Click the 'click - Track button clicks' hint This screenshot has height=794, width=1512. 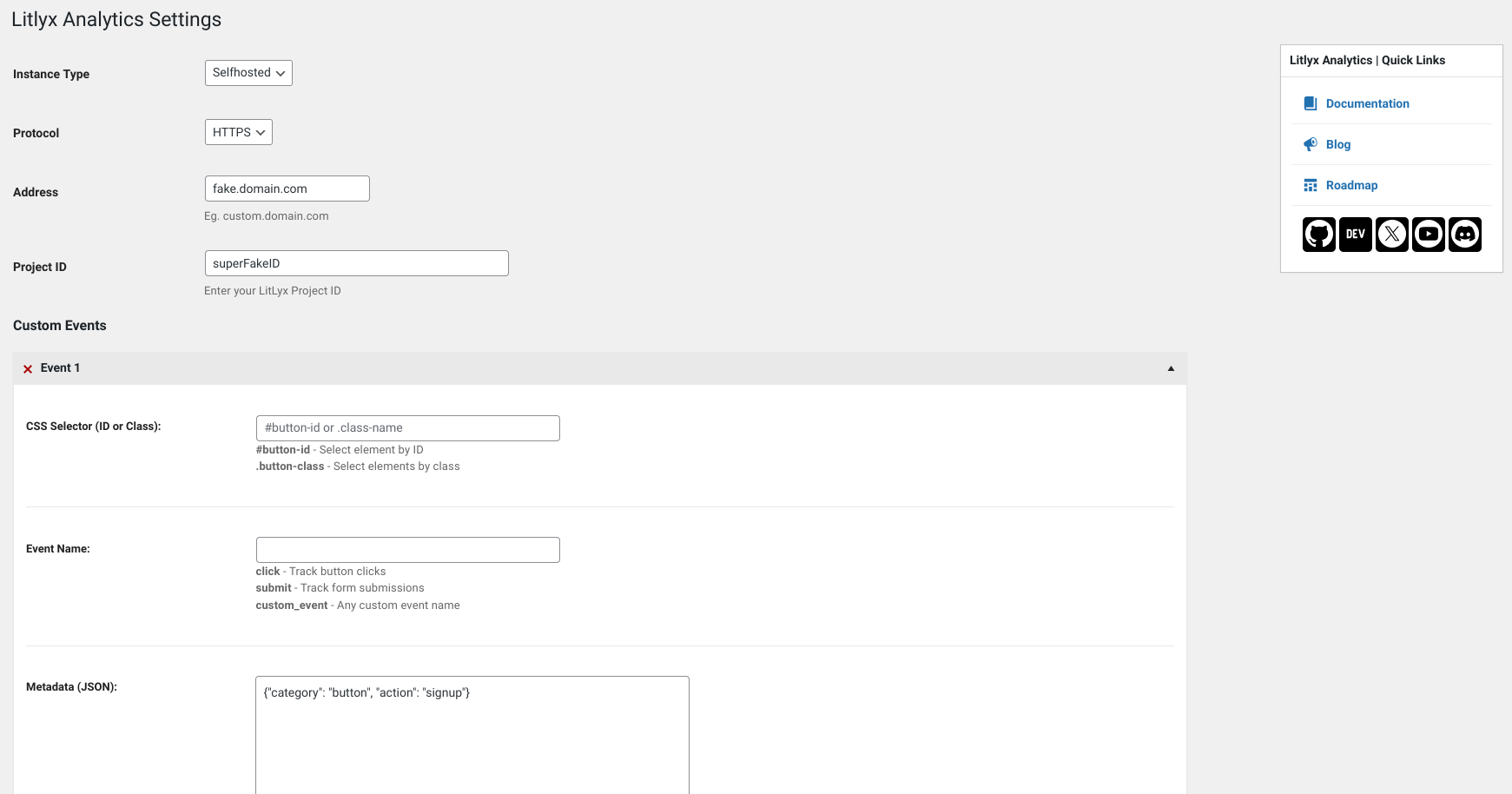(320, 572)
